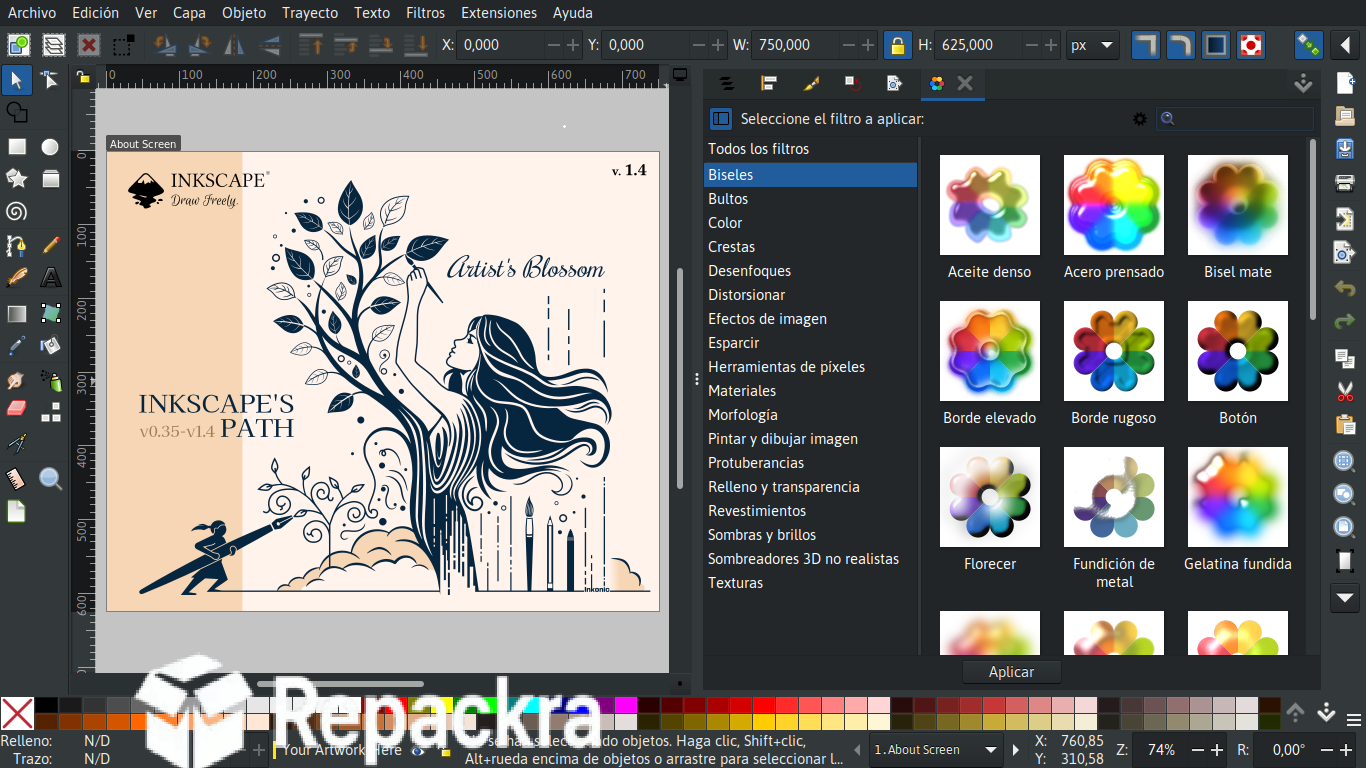Select the Spiral tool

17,211
